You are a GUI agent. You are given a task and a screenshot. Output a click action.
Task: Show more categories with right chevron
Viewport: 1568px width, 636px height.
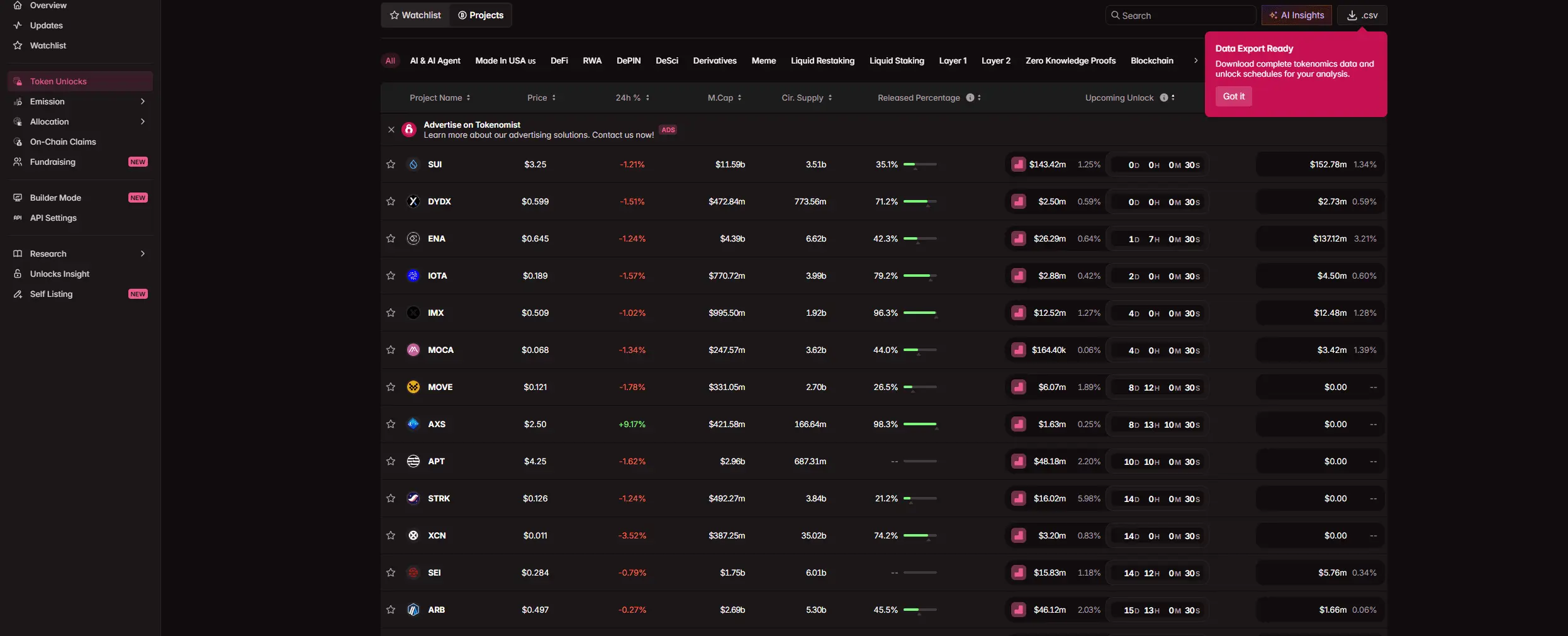1196,60
